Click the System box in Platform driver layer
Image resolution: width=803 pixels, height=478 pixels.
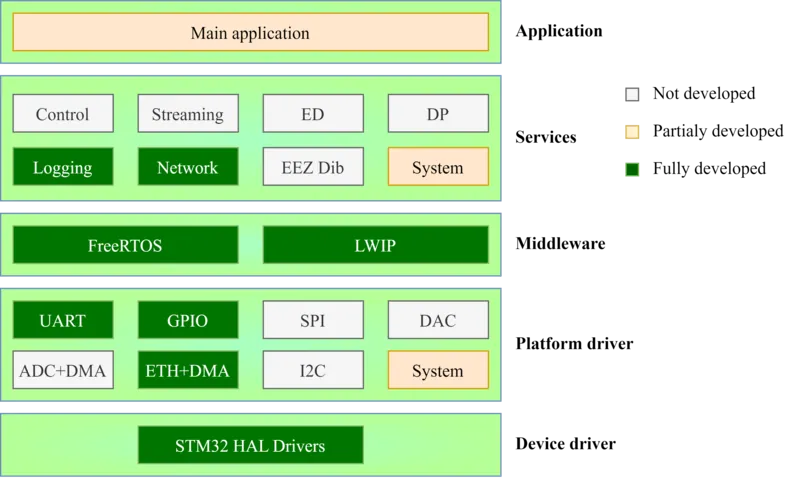click(438, 370)
